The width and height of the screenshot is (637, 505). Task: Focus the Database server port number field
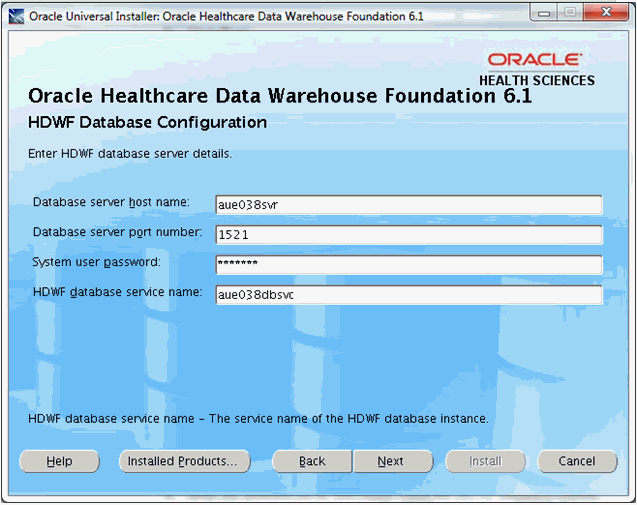409,234
